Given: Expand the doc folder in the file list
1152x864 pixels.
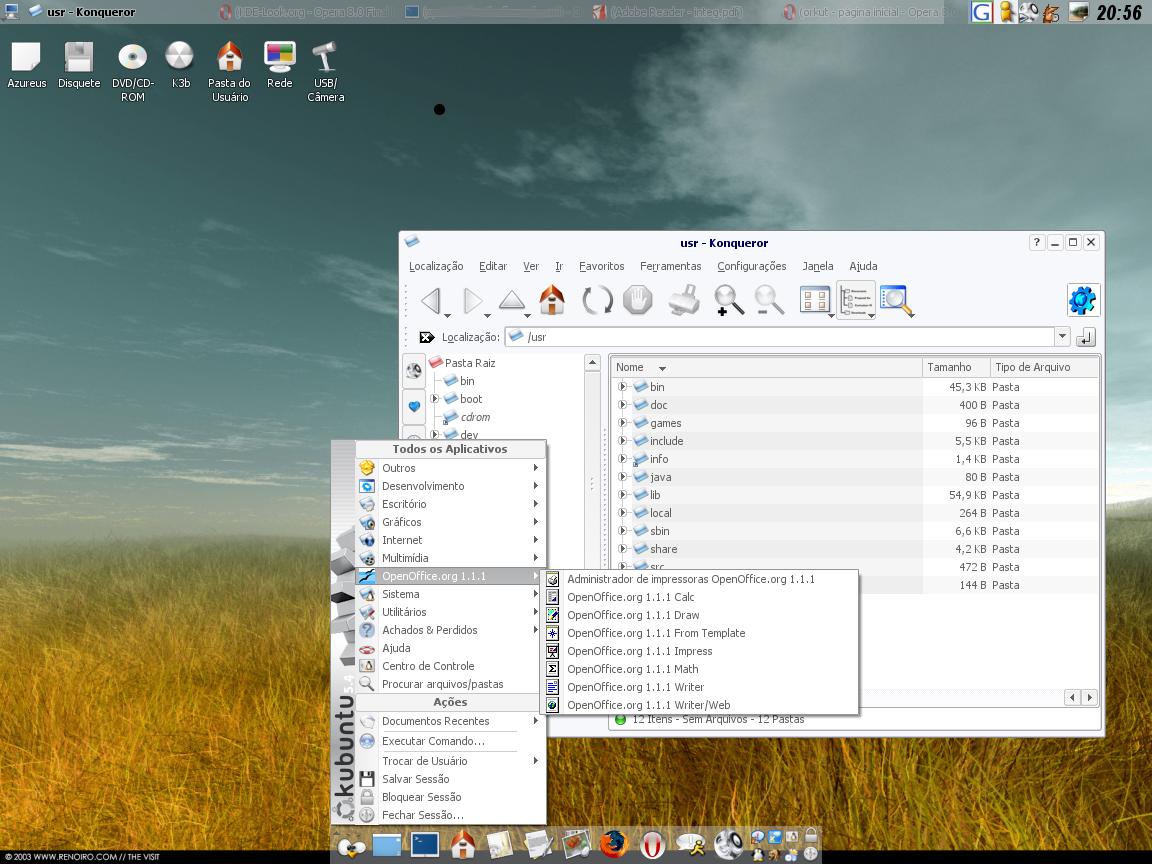Looking at the screenshot, I should pyautogui.click(x=622, y=405).
